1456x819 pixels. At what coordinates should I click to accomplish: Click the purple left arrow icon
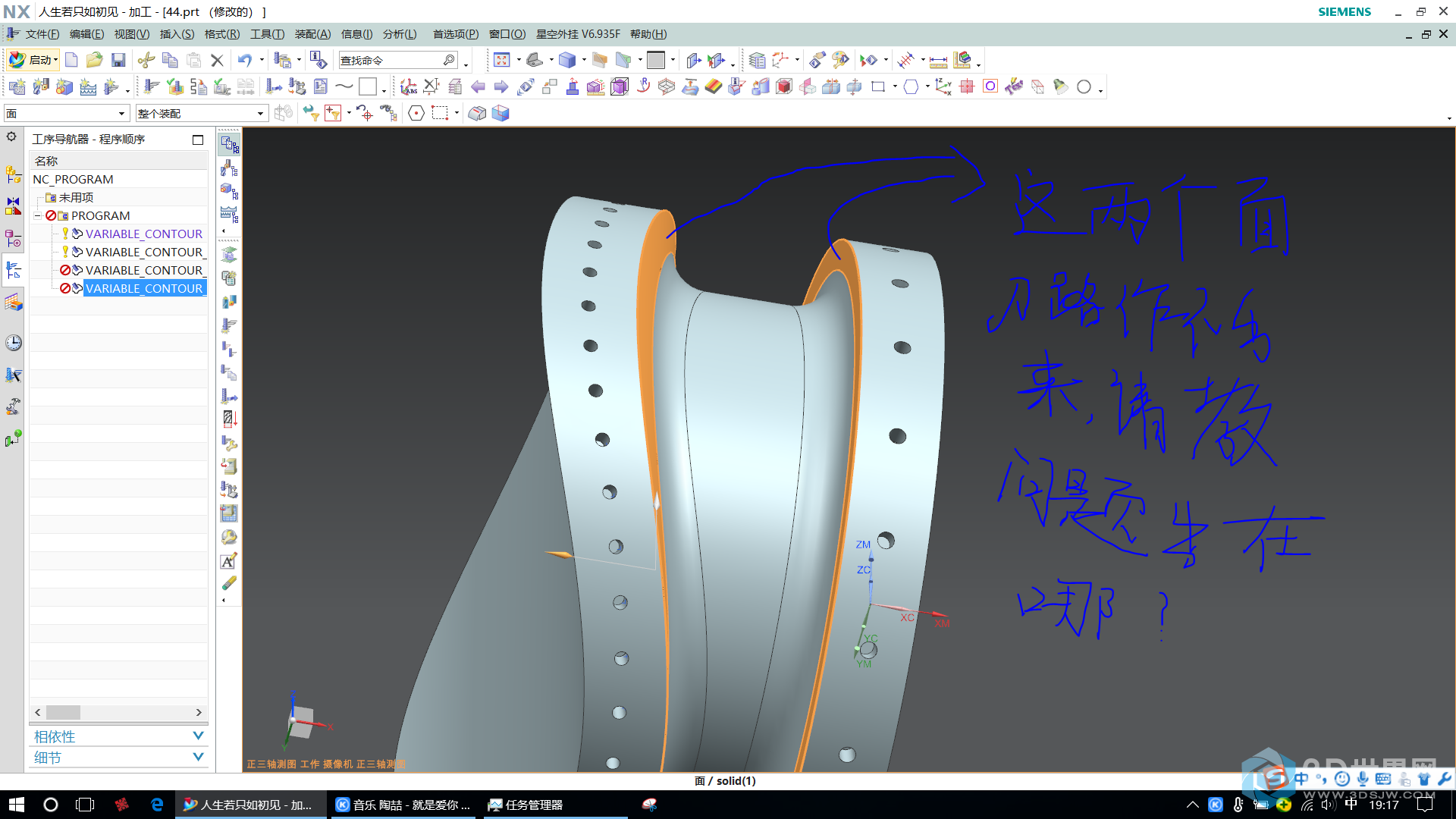(x=478, y=86)
